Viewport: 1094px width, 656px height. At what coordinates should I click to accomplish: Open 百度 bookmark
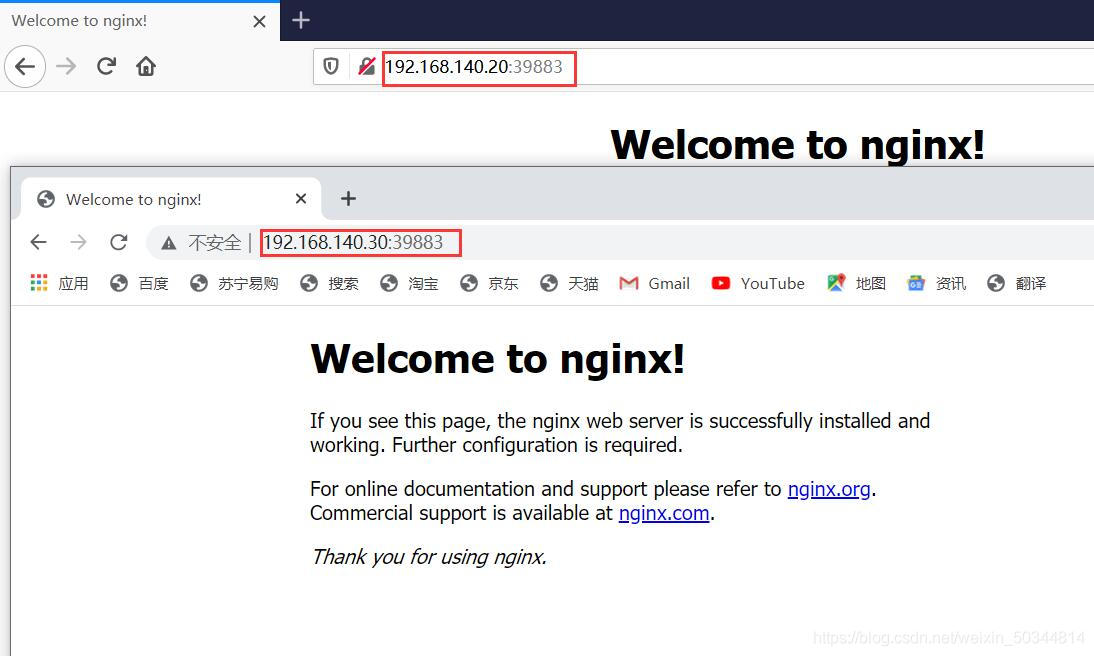coord(140,283)
